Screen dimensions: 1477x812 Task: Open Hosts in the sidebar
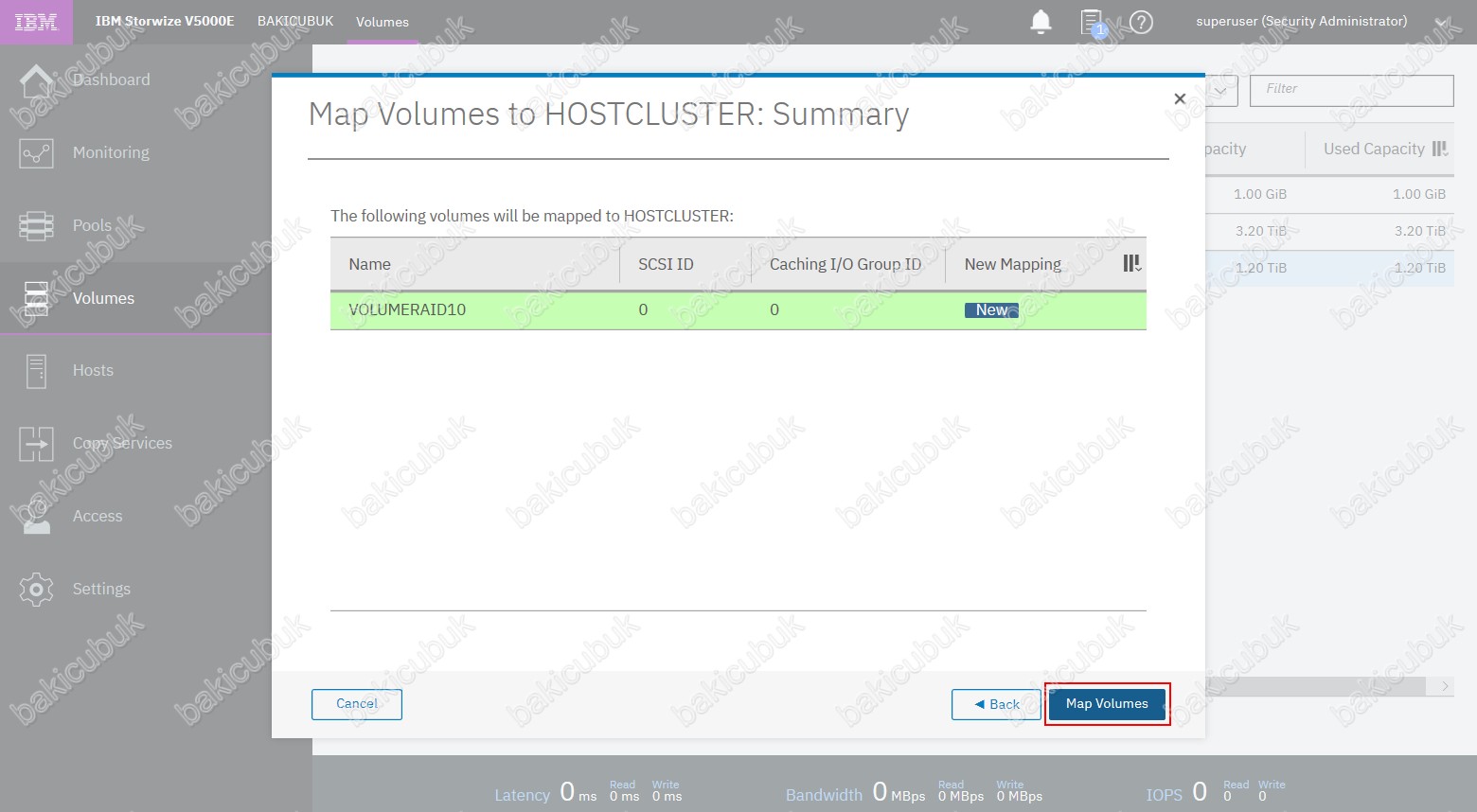pos(93,370)
